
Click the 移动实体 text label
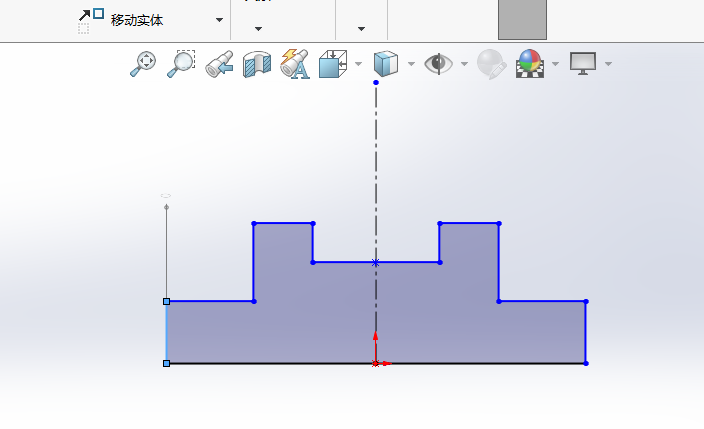tap(137, 20)
